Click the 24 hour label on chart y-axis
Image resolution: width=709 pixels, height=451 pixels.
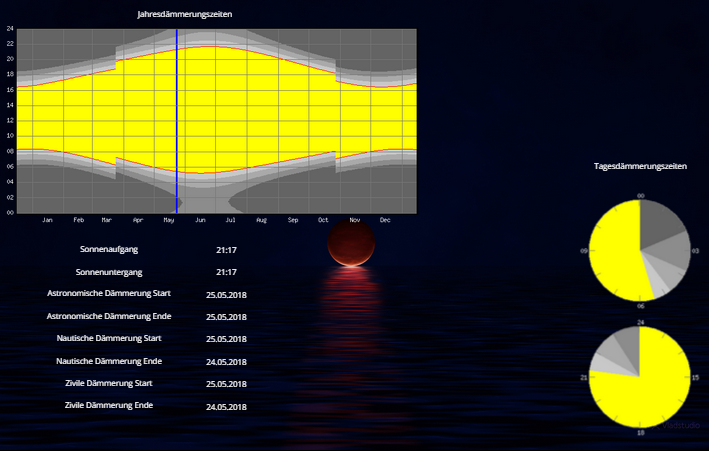point(10,28)
